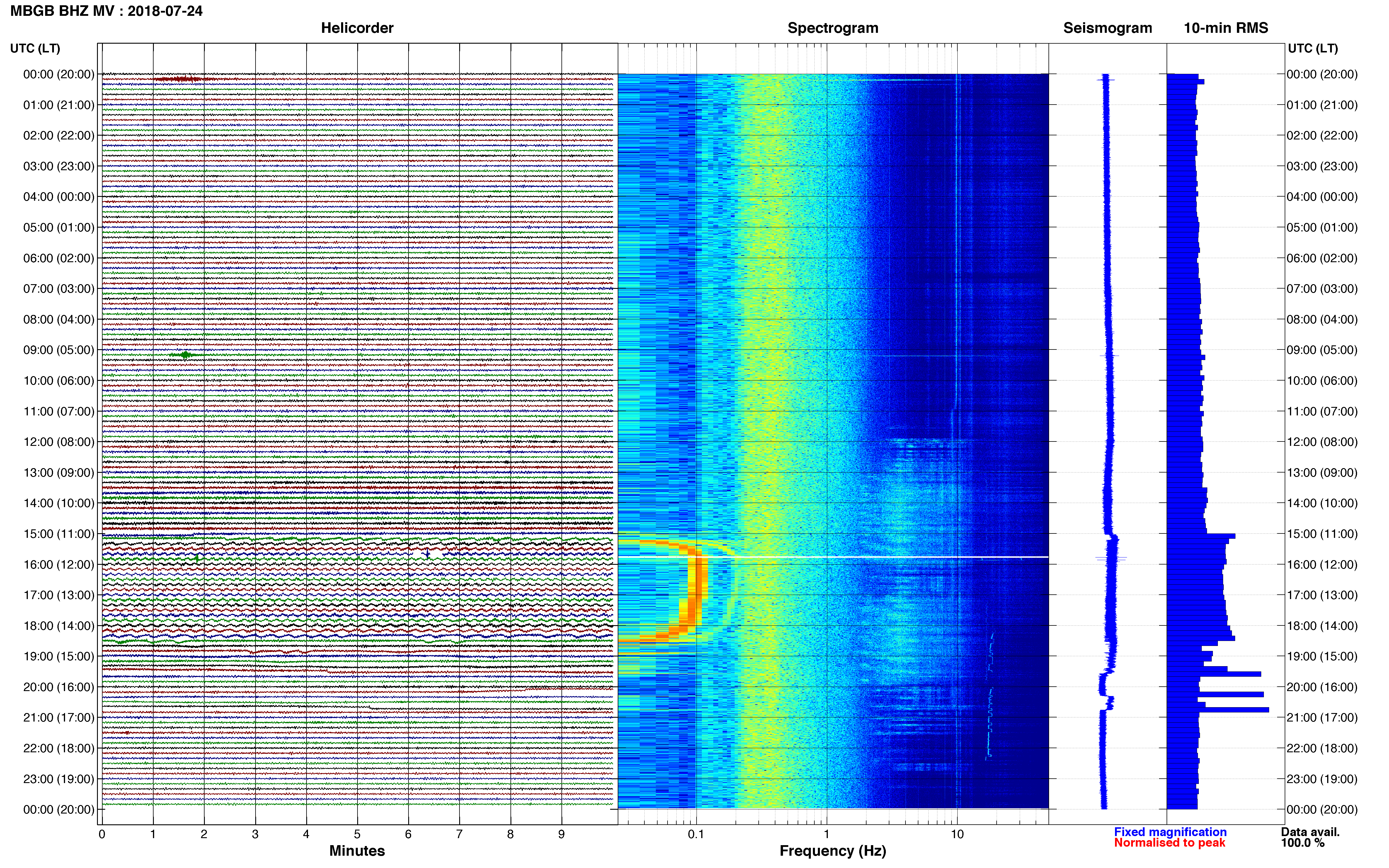Click the 'Minutes' x-axis label
The image size is (1389, 868).
(357, 851)
